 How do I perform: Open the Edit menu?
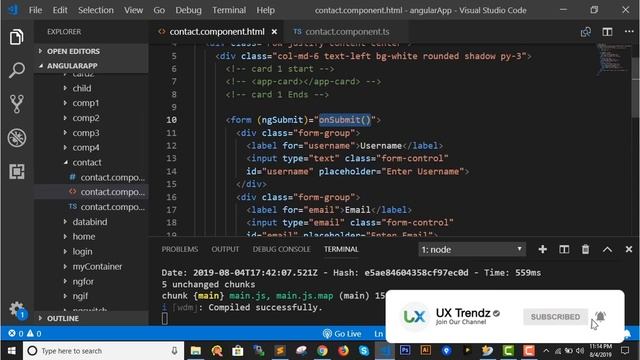(x=60, y=10)
